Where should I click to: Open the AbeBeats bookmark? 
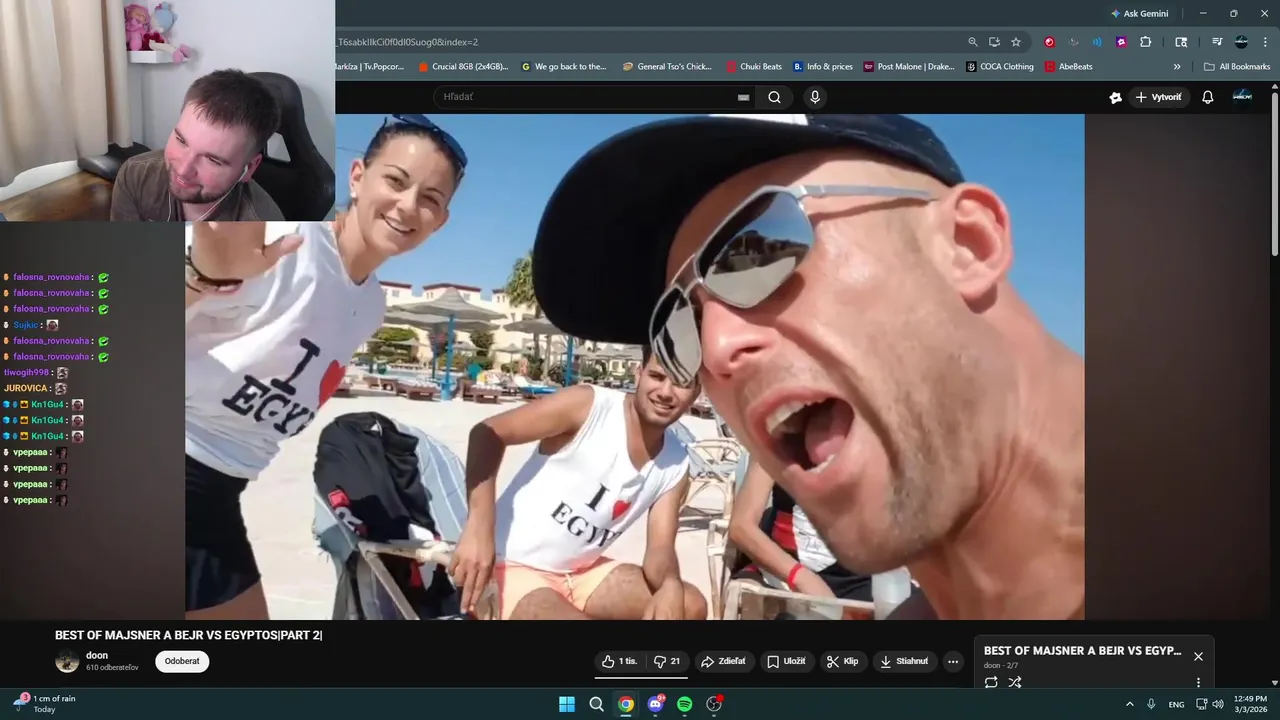[x=1069, y=67]
